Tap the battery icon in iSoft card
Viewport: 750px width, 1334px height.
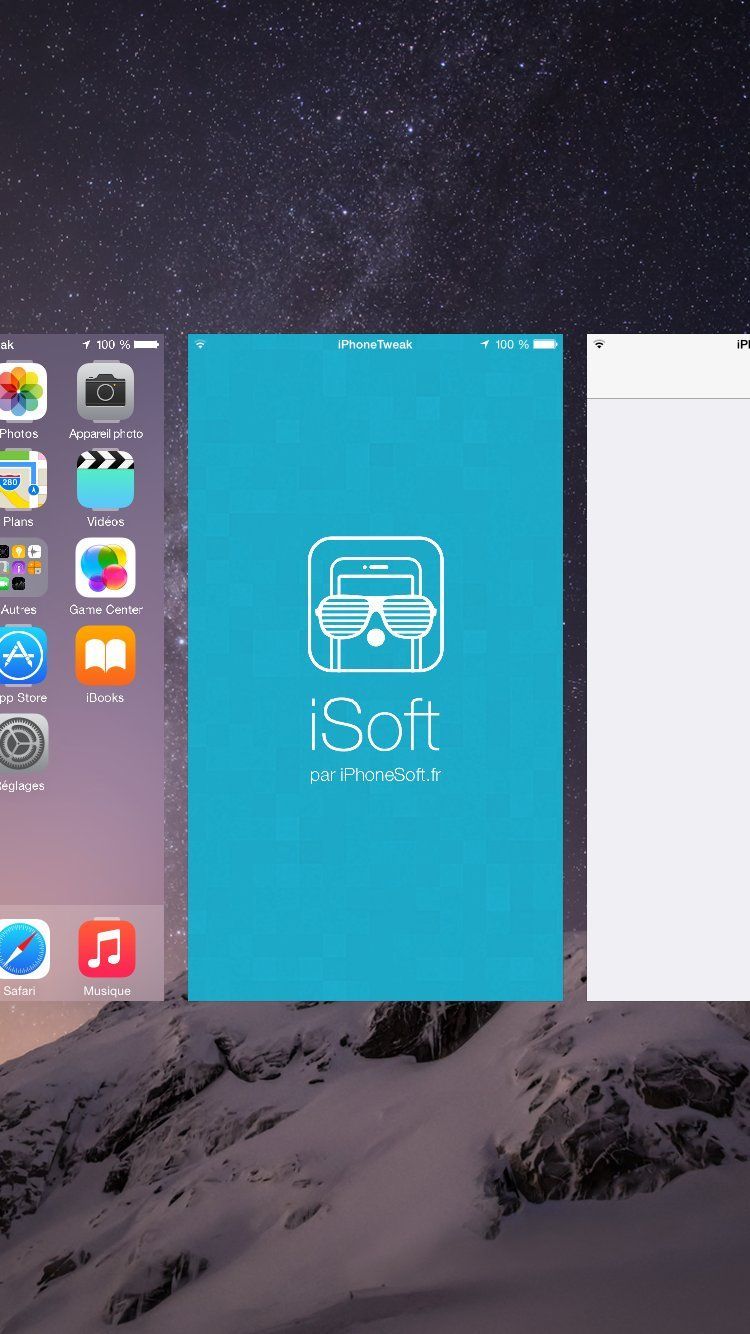point(544,345)
